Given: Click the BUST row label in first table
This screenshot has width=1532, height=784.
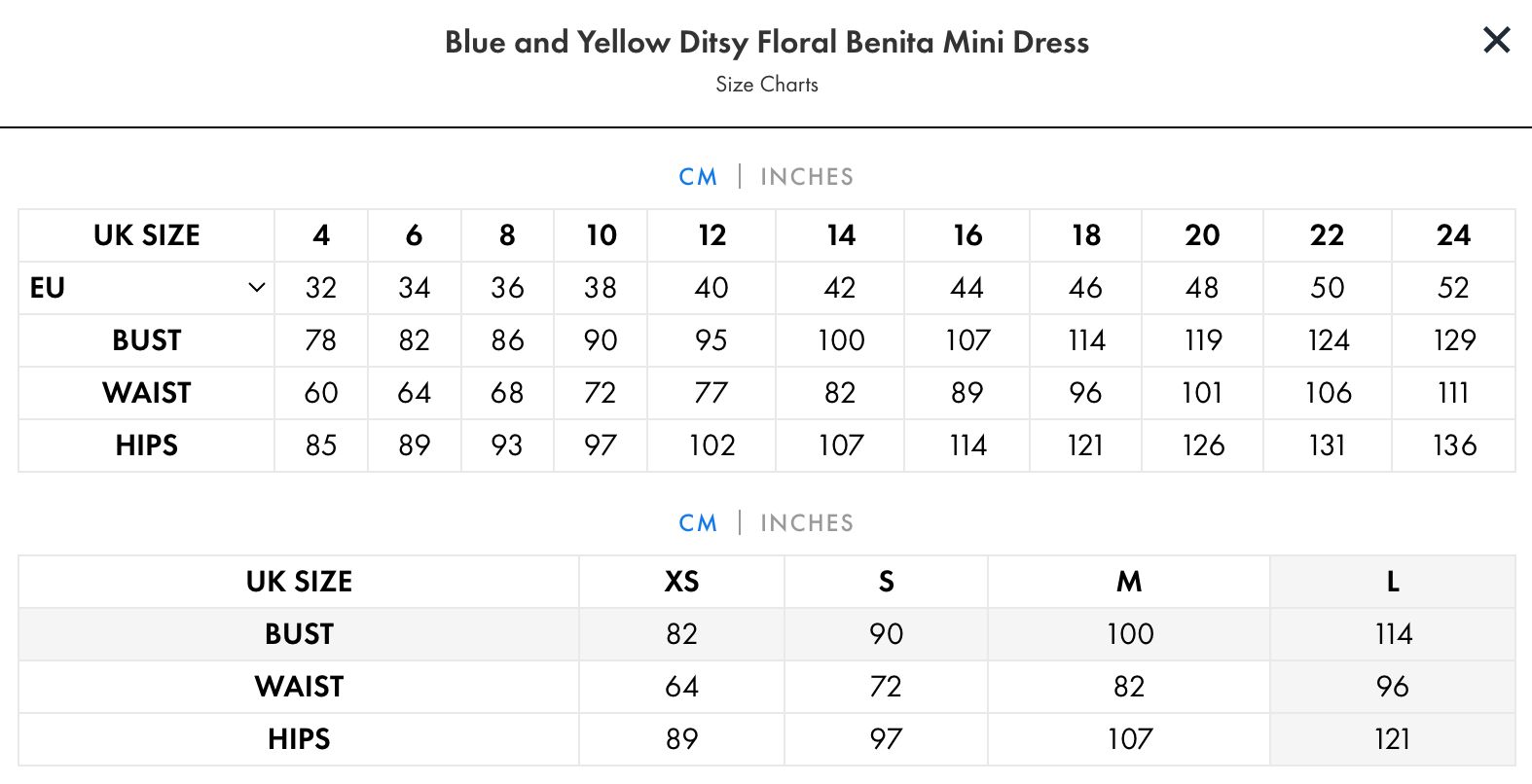Looking at the screenshot, I should (x=147, y=340).
